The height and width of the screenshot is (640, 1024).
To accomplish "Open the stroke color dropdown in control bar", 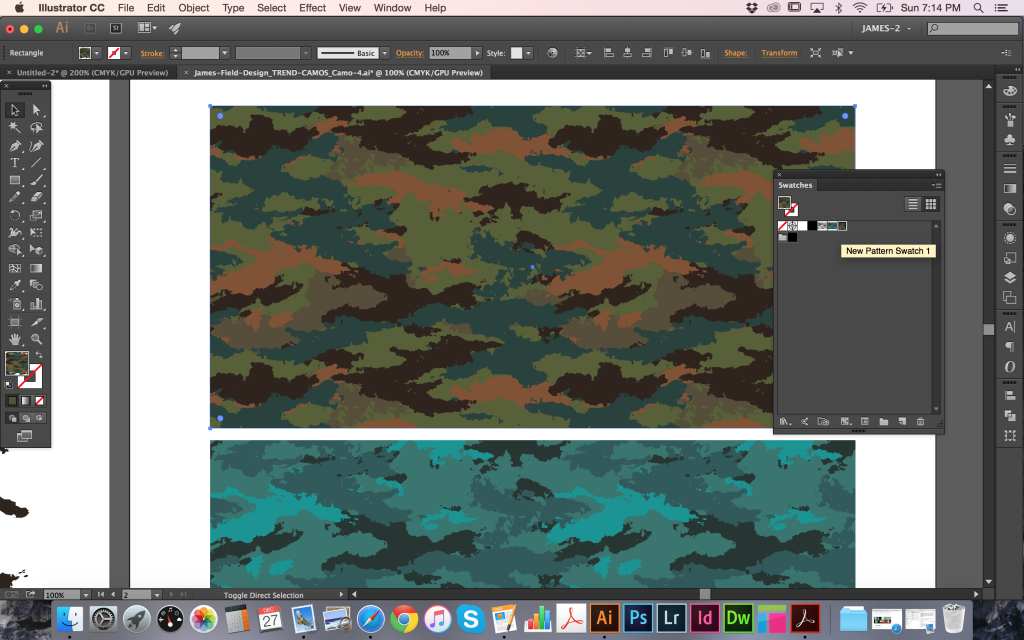I will point(126,53).
